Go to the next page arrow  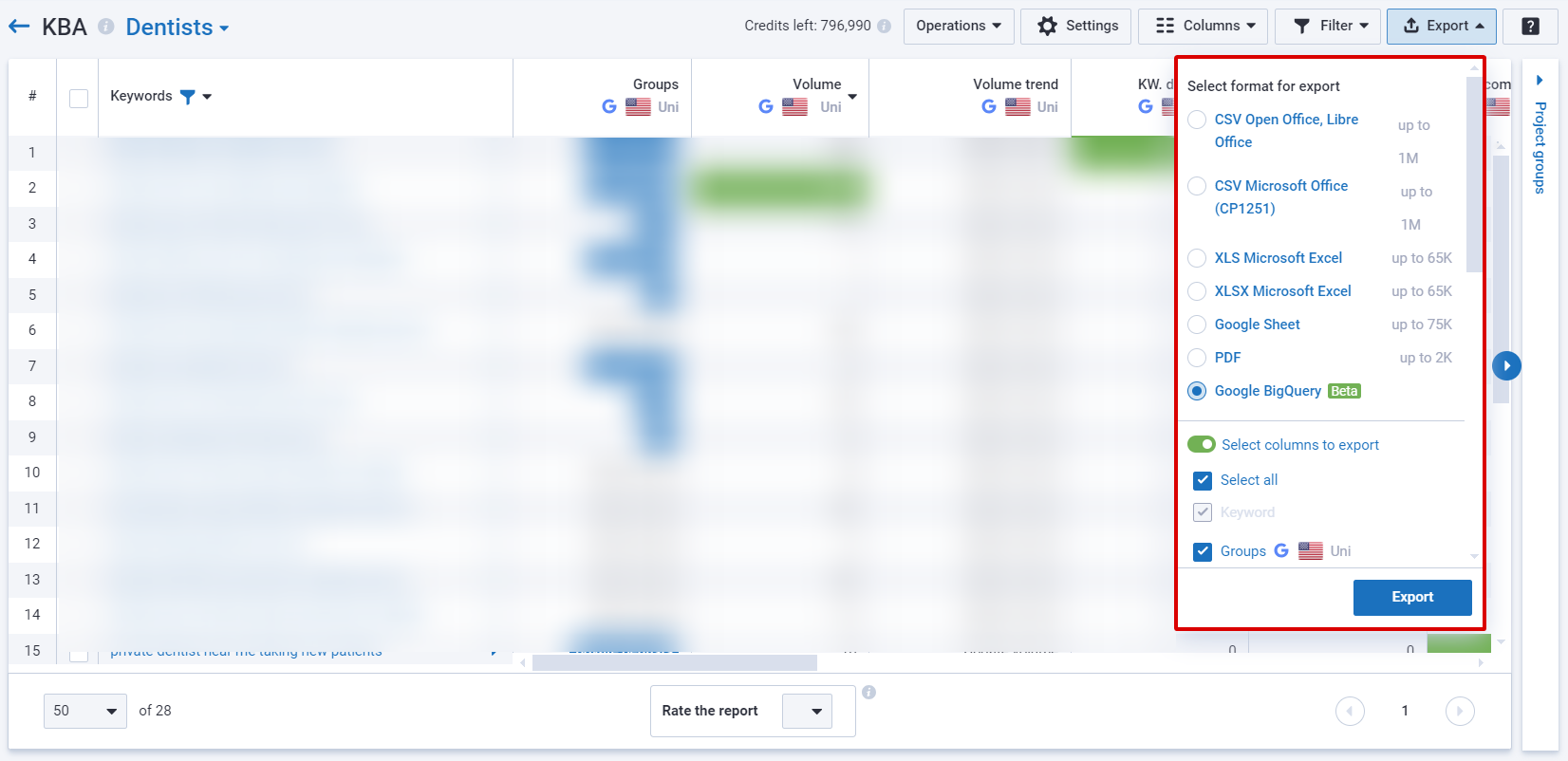point(1459,711)
